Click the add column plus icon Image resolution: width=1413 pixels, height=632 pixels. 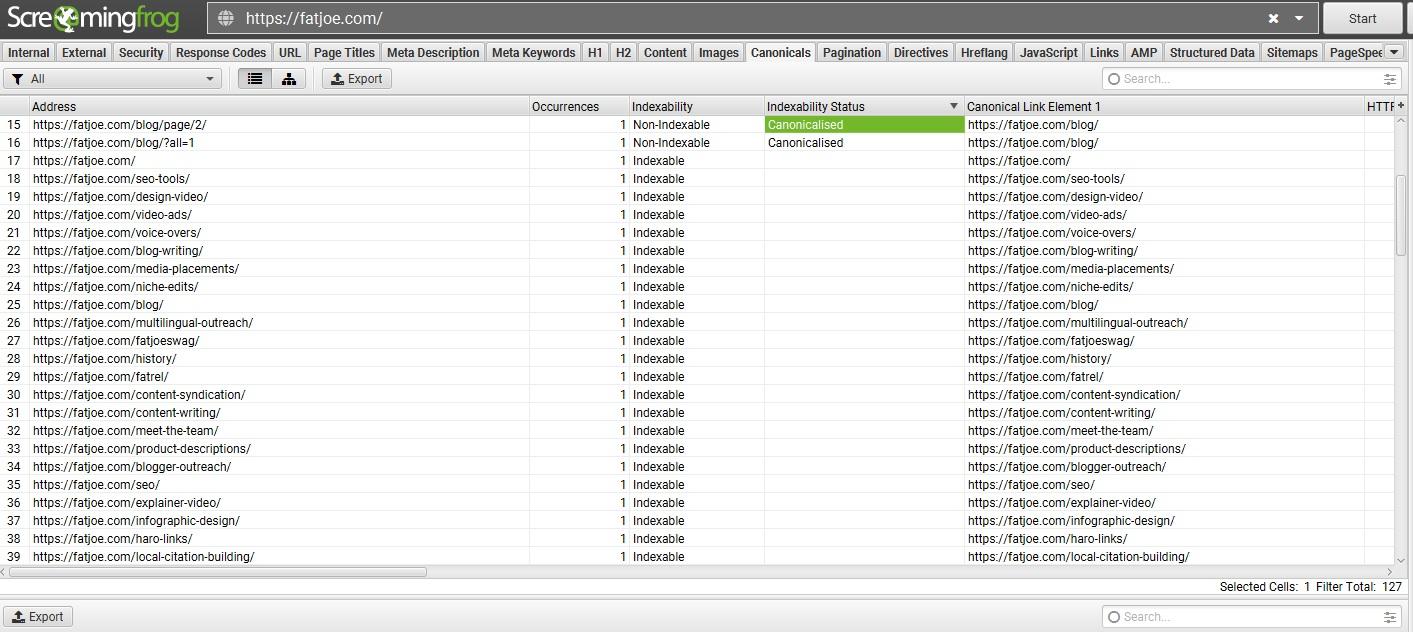coord(1401,106)
